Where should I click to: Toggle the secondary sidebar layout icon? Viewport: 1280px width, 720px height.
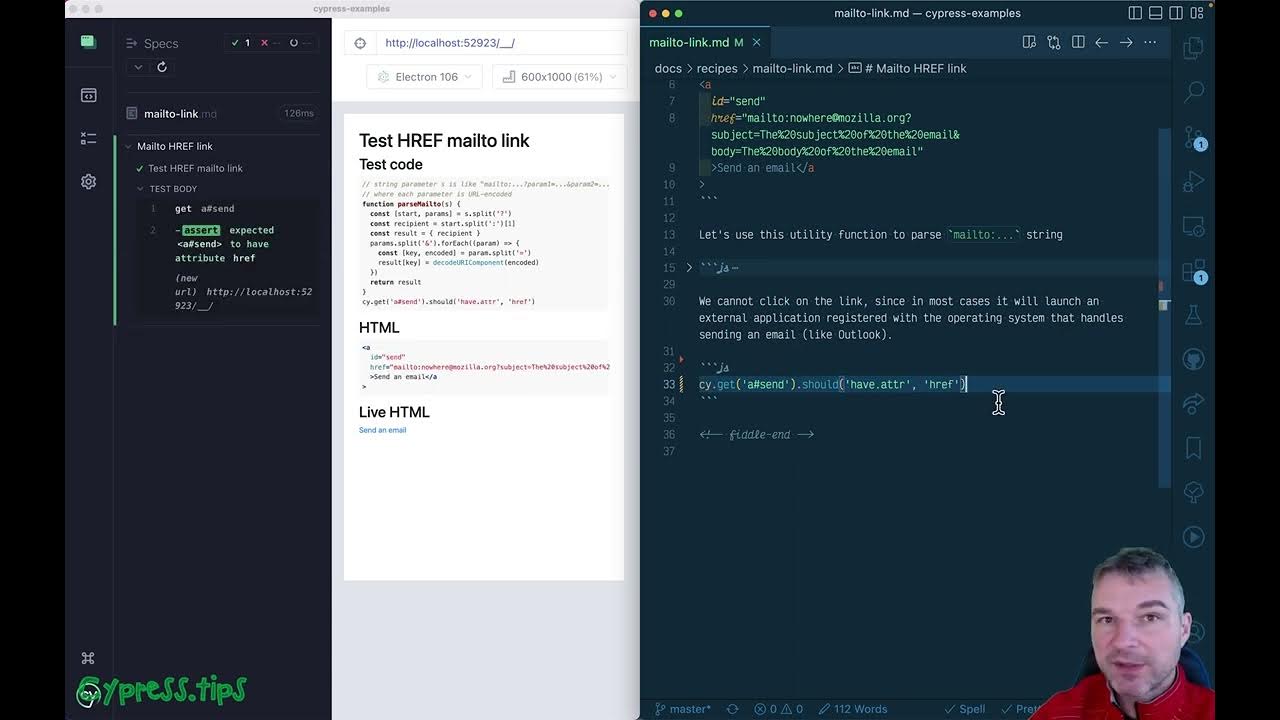coord(1176,13)
